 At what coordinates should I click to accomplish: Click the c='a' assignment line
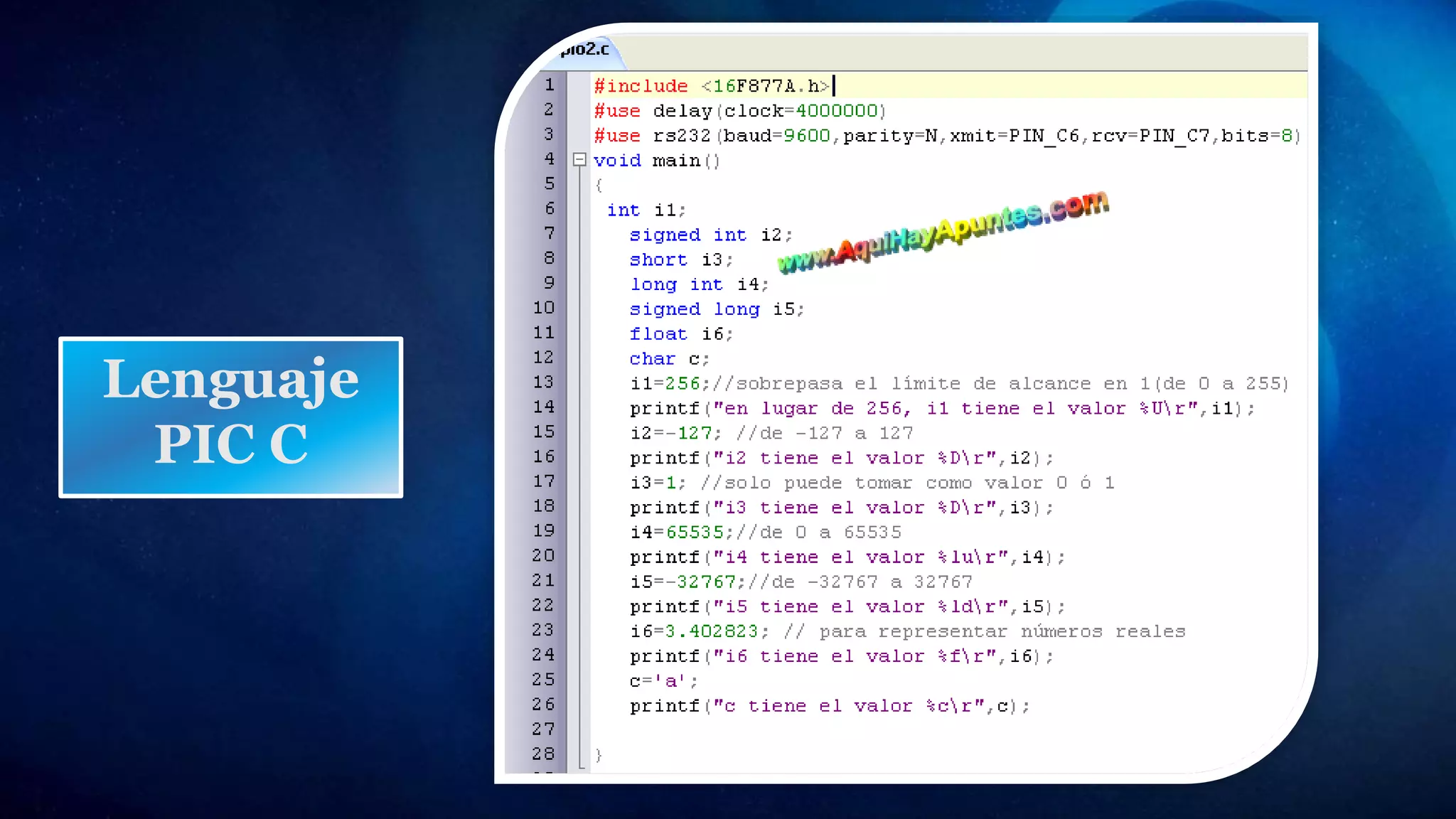pyautogui.click(x=663, y=681)
